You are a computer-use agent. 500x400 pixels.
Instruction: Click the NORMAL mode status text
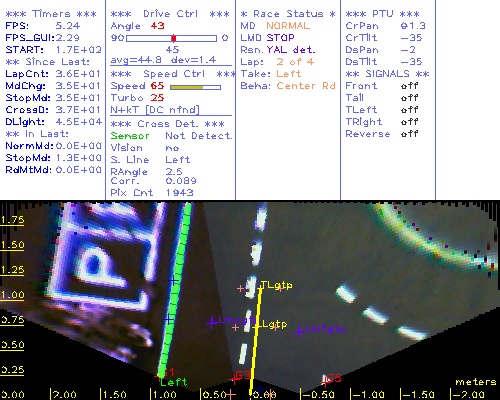[288, 26]
